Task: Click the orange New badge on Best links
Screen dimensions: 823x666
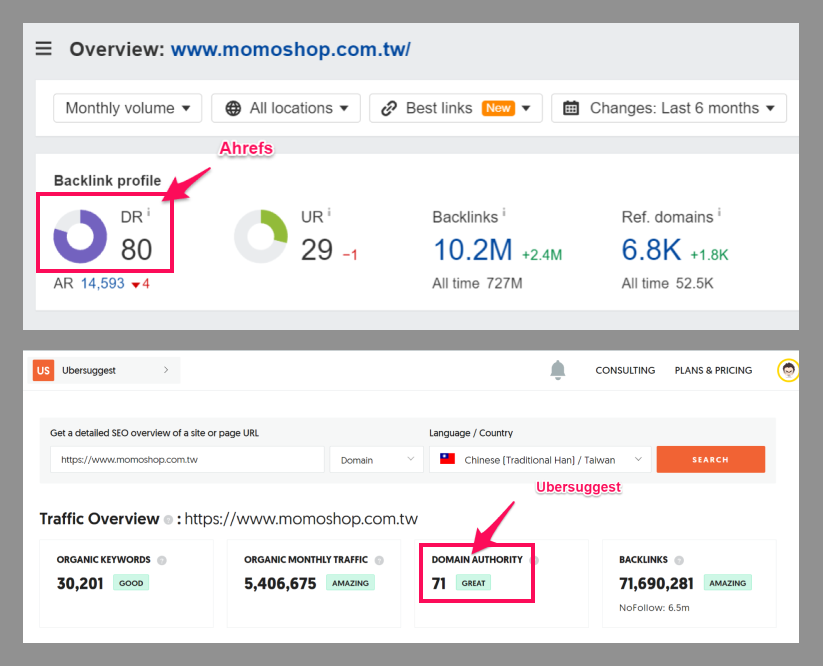Action: [498, 108]
